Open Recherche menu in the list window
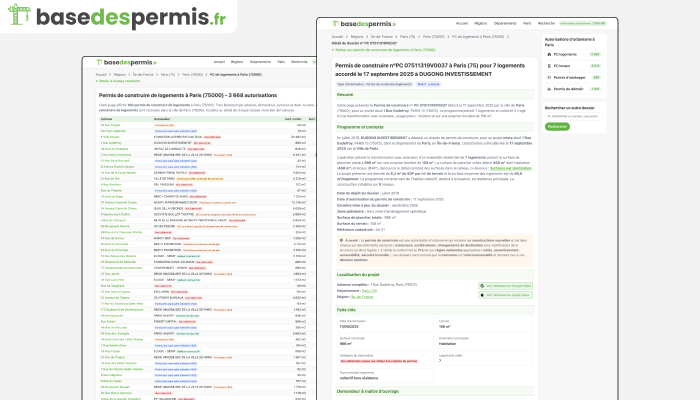The width and height of the screenshot is (700, 400). pos(299,62)
